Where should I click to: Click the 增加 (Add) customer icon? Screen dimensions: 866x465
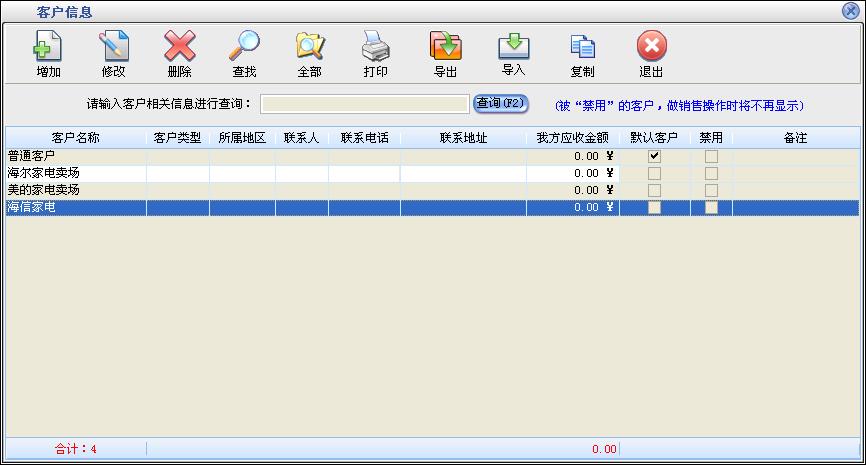tap(48, 47)
